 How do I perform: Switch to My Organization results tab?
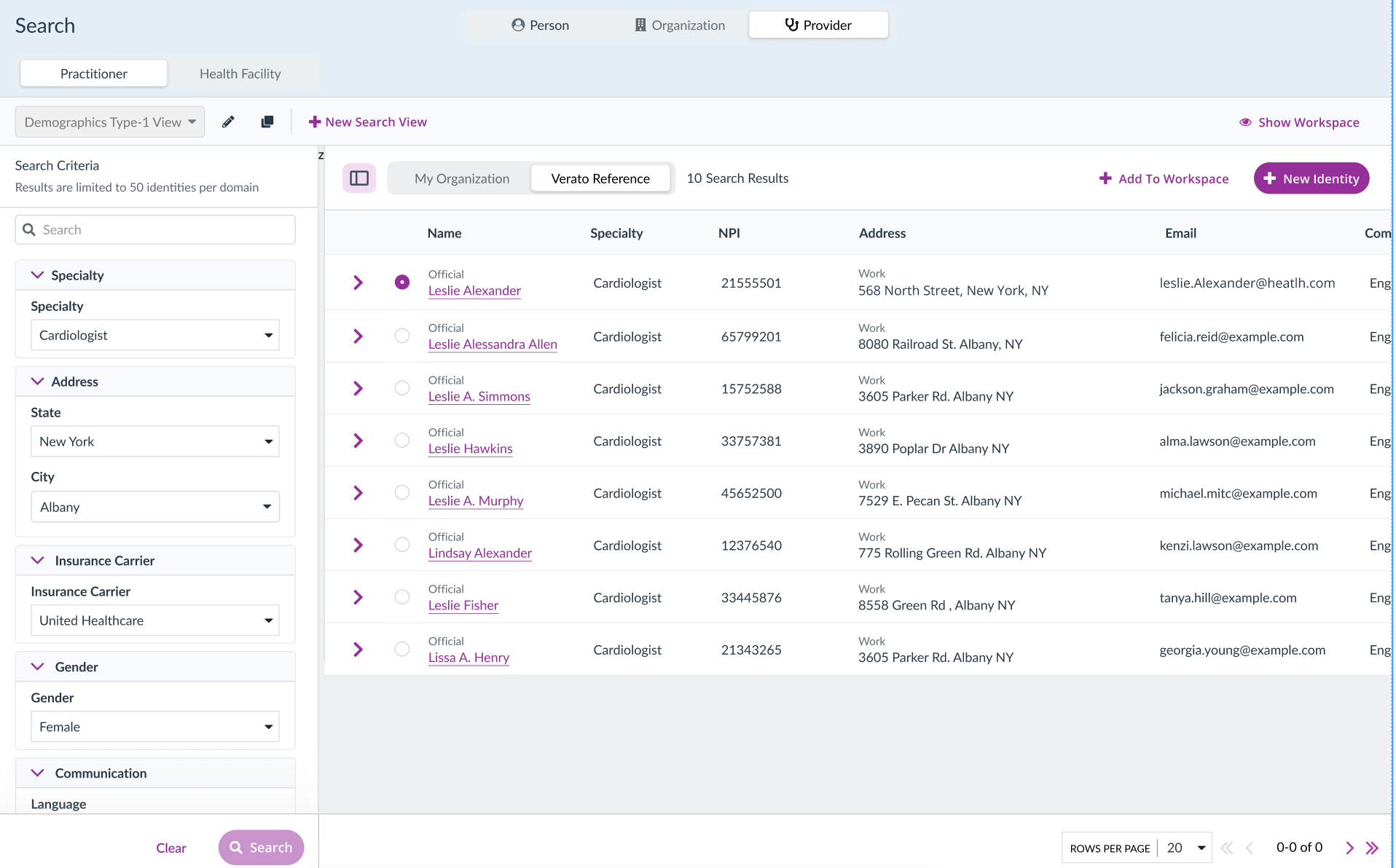[462, 178]
